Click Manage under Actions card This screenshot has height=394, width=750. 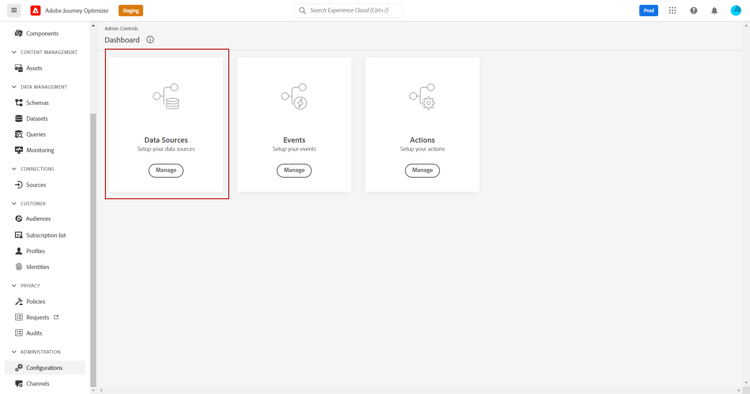pos(422,170)
